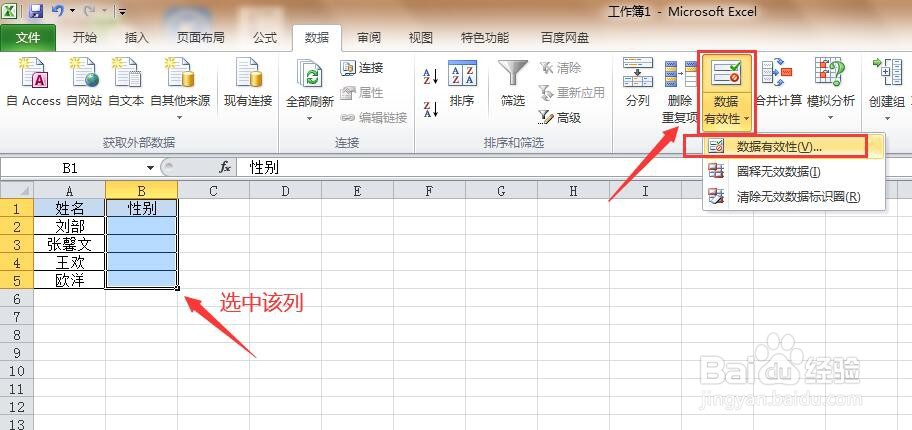Screen dimensions: 912x430
Task: Open the Customize Quick Access Toolbar dropdown
Action: pyautogui.click(x=122, y=10)
